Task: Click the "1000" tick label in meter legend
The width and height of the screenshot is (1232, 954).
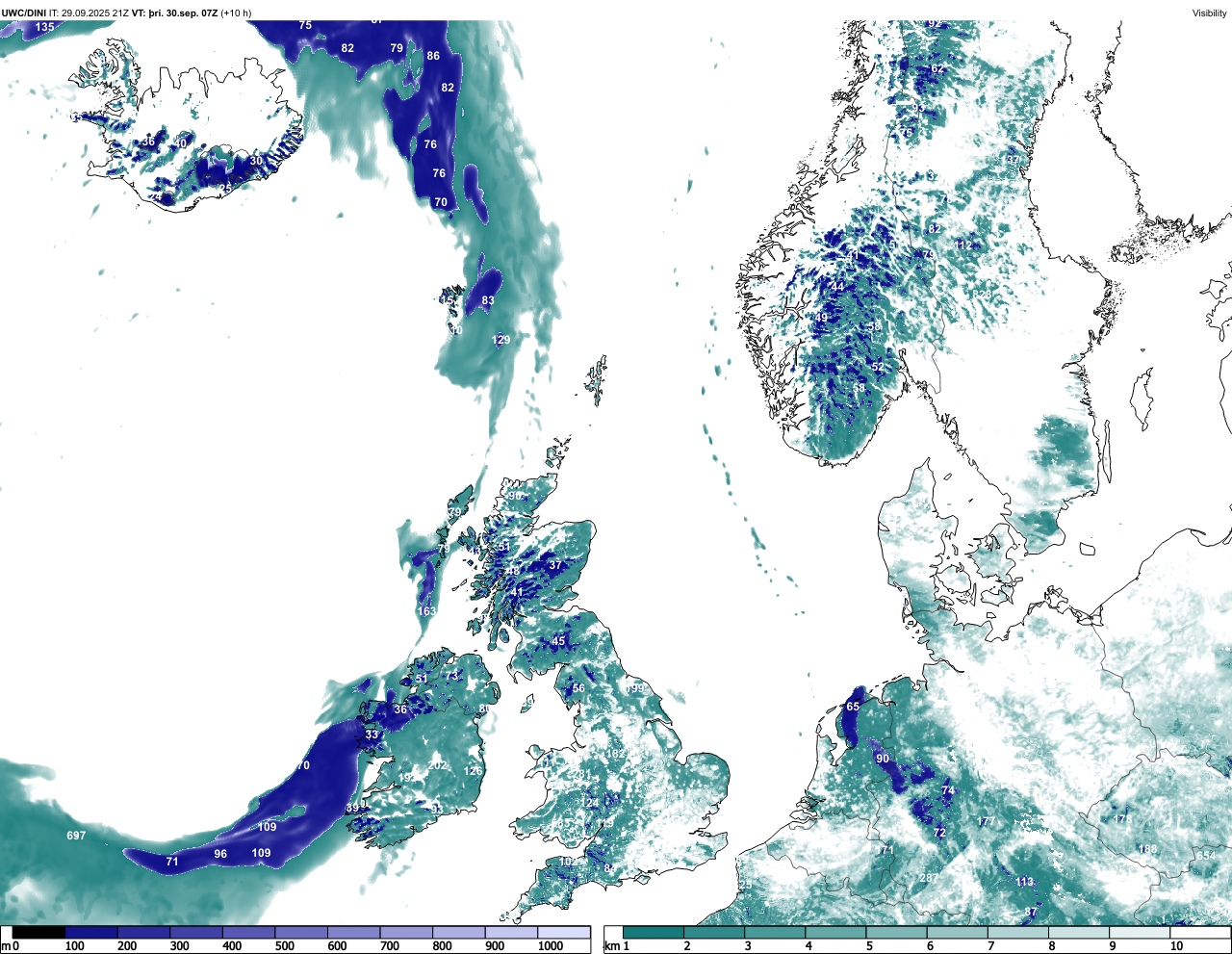Action: (x=551, y=946)
